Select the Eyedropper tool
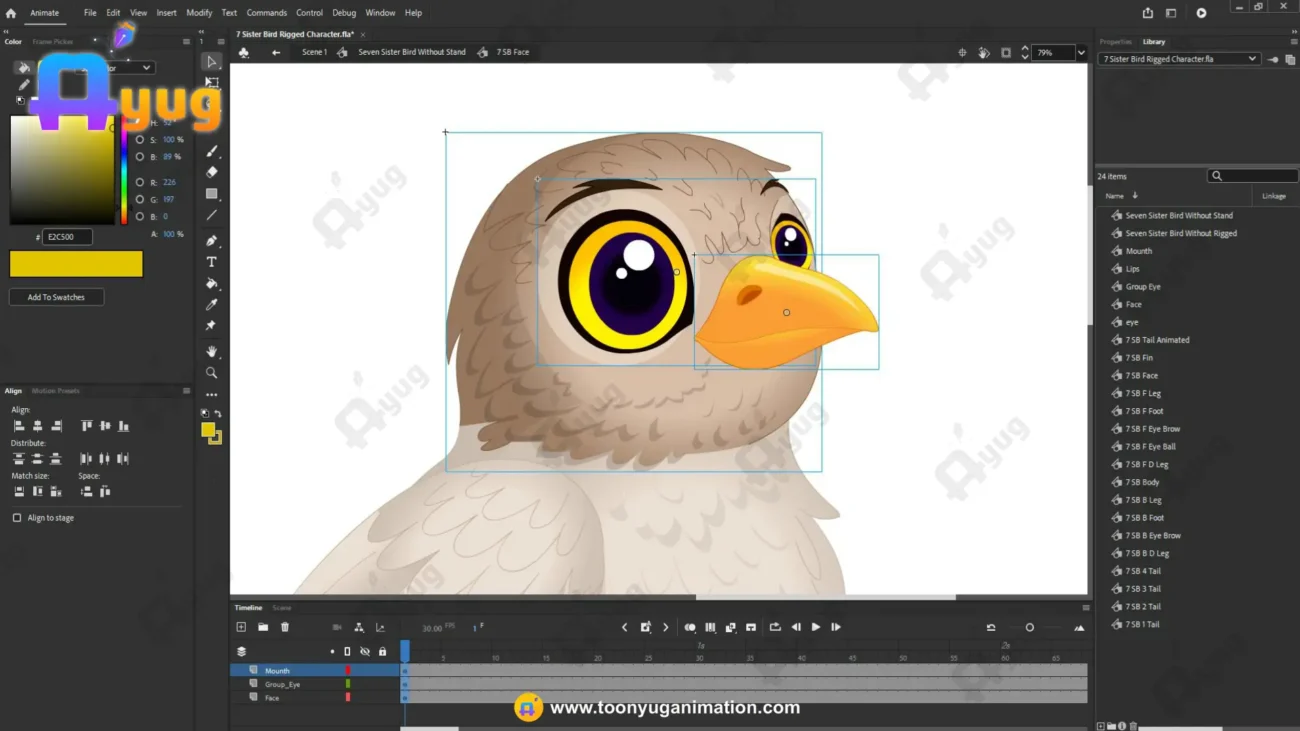The width and height of the screenshot is (1300, 731). 212,305
